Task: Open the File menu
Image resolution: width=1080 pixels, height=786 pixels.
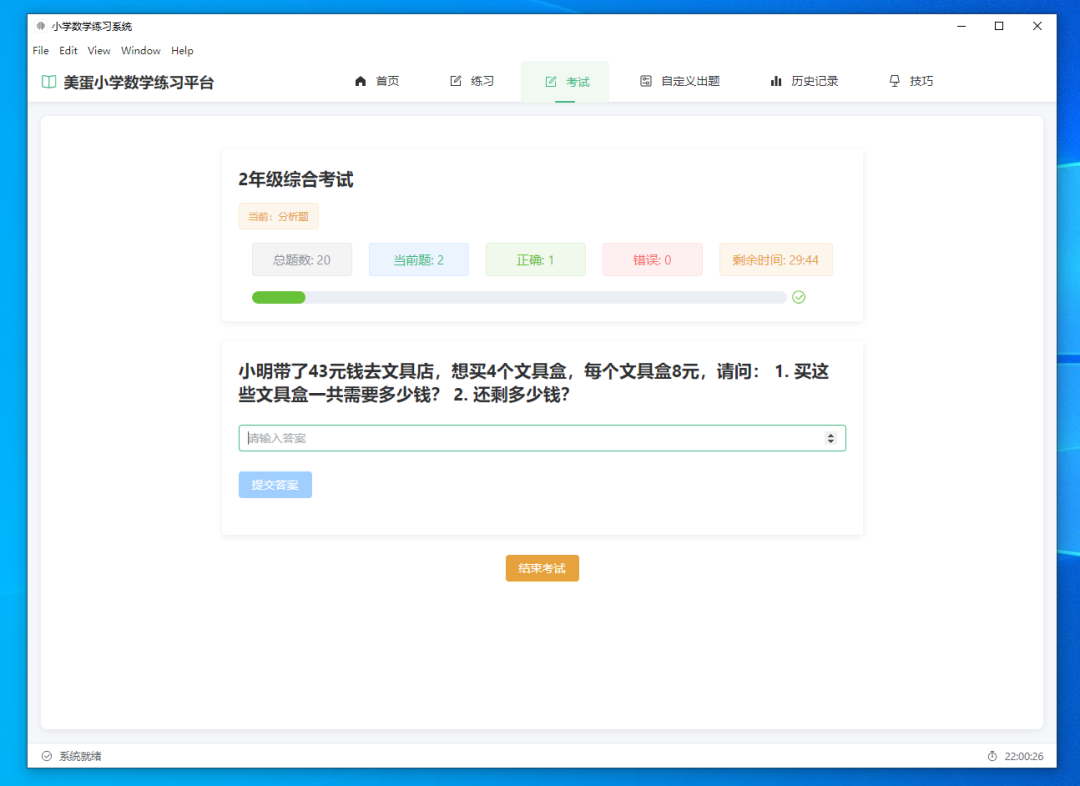Action: 41,50
